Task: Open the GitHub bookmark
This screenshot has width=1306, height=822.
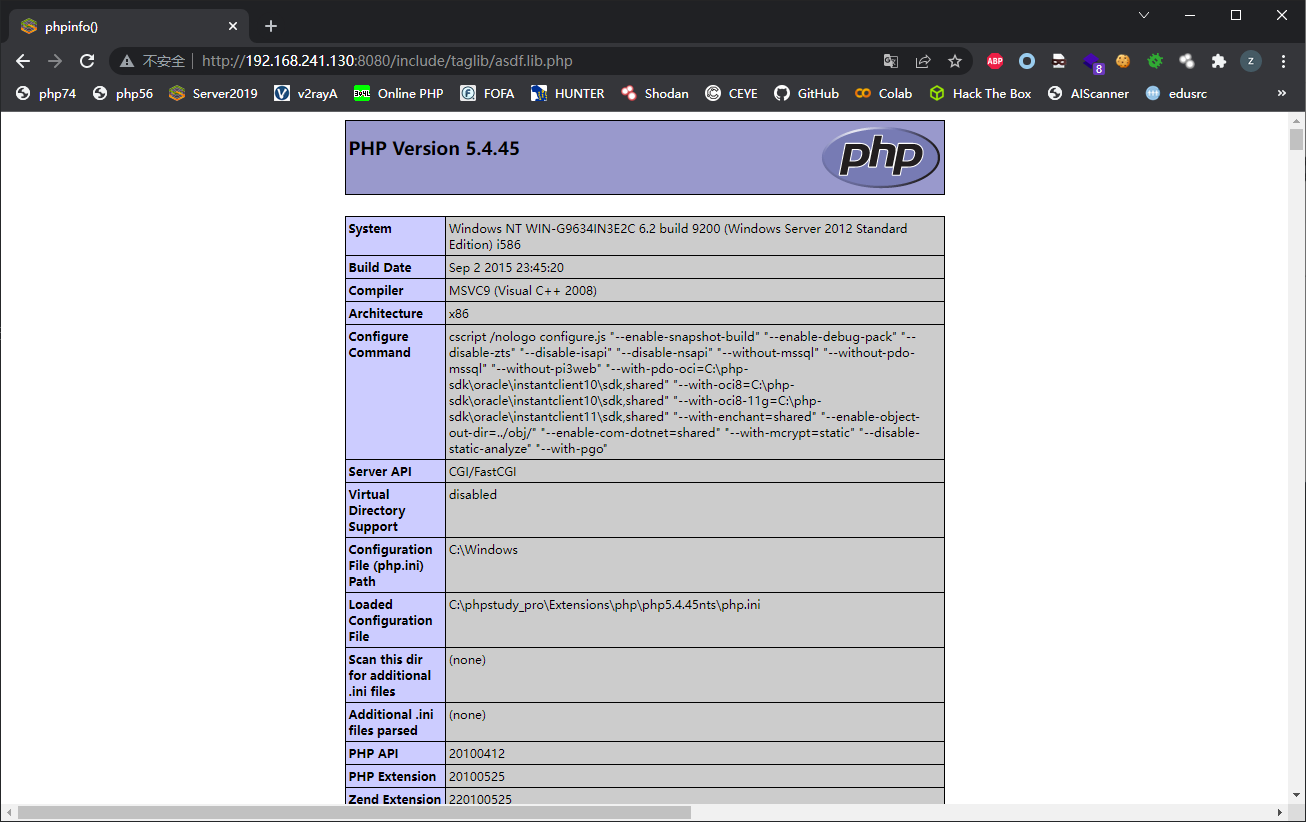Action: coord(807,93)
